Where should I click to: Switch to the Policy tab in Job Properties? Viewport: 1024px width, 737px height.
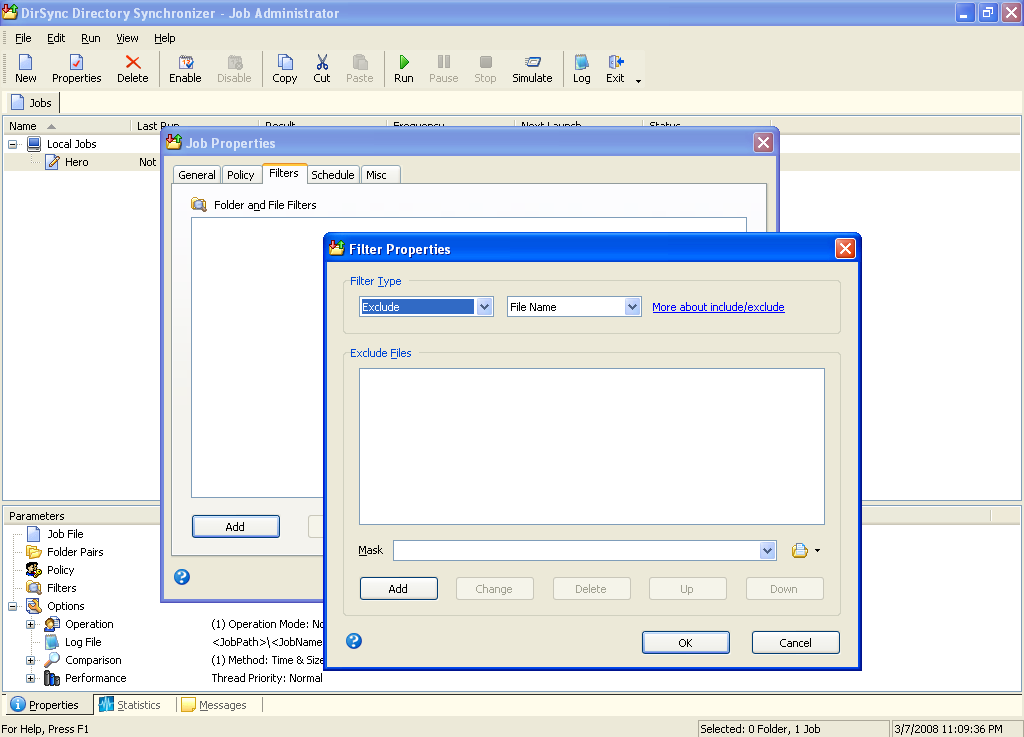240,175
